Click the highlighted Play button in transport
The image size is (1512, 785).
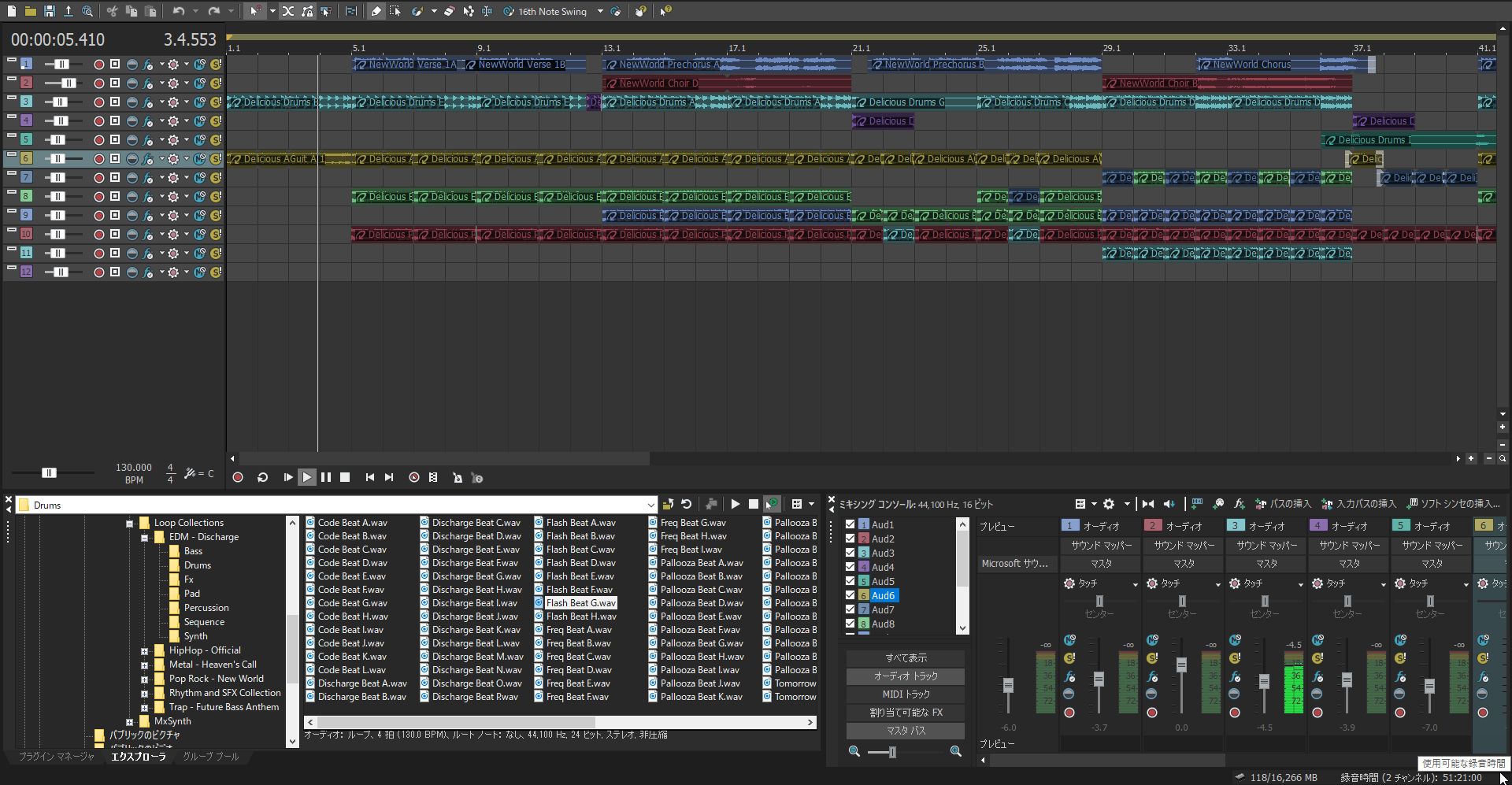(307, 477)
